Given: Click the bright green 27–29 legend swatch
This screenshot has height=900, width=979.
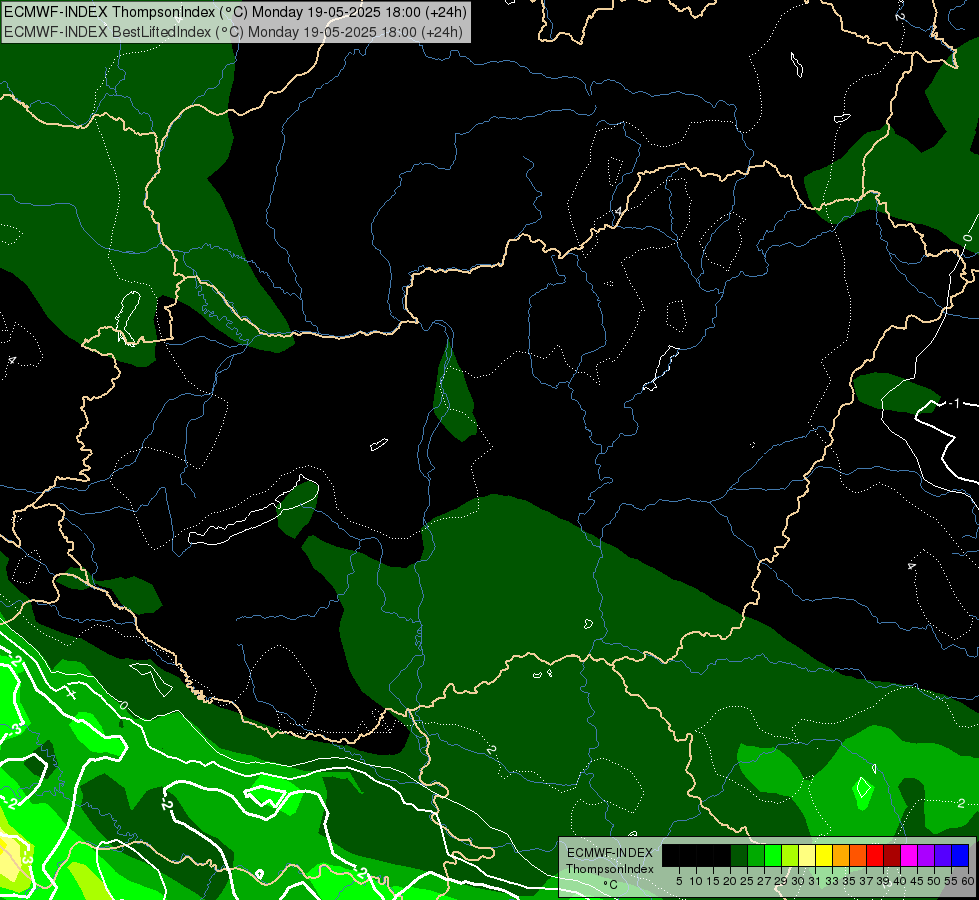Looking at the screenshot, I should pyautogui.click(x=773, y=855).
